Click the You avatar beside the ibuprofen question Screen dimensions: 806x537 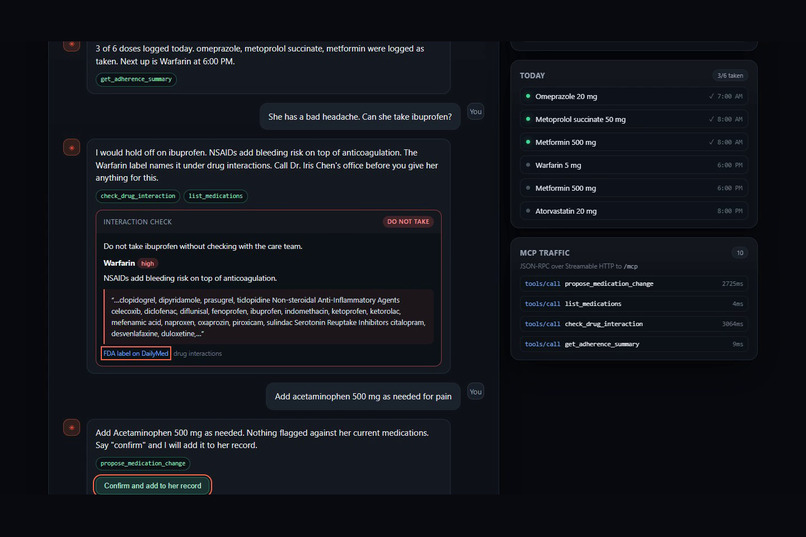475,112
